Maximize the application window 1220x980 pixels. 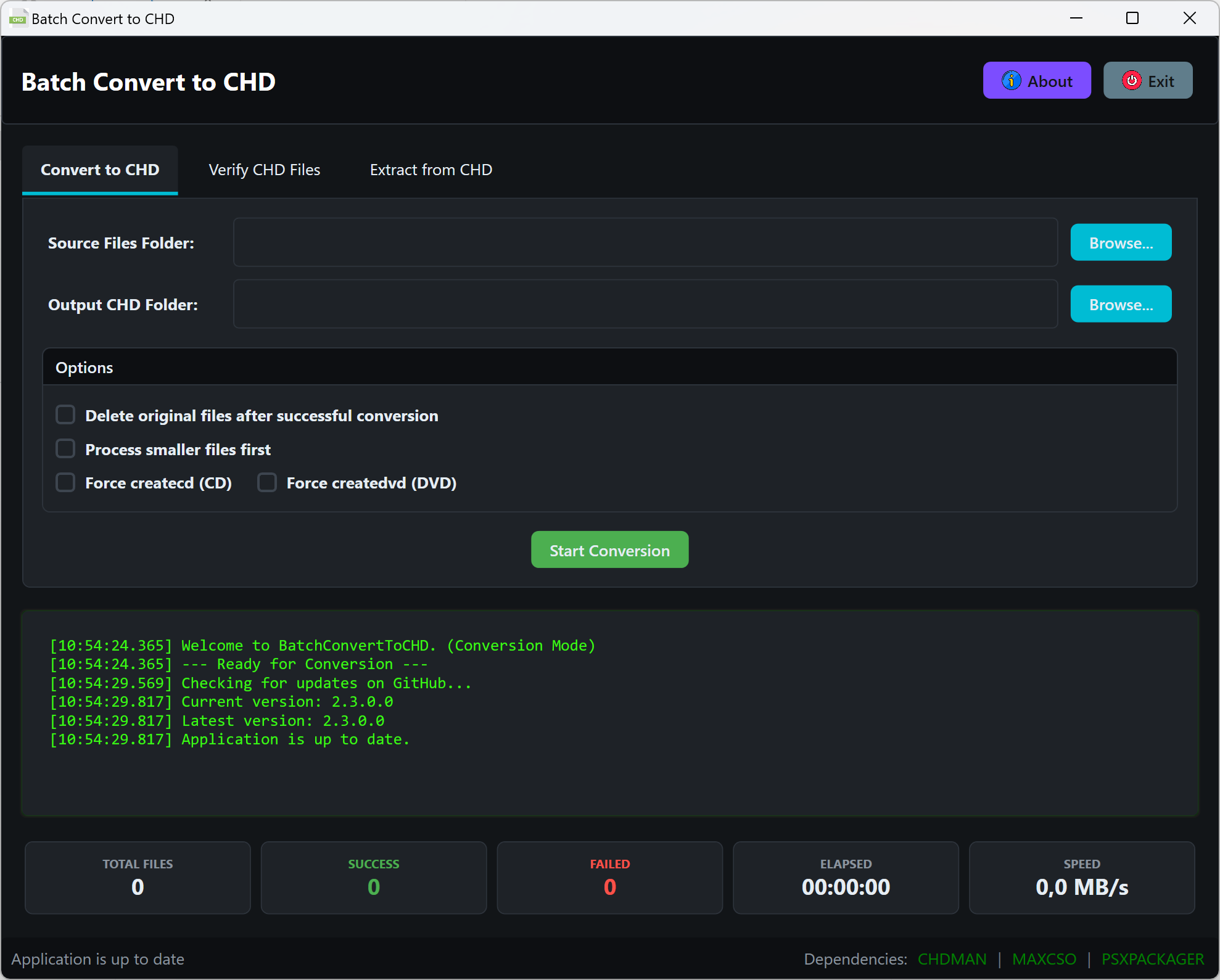(1132, 19)
